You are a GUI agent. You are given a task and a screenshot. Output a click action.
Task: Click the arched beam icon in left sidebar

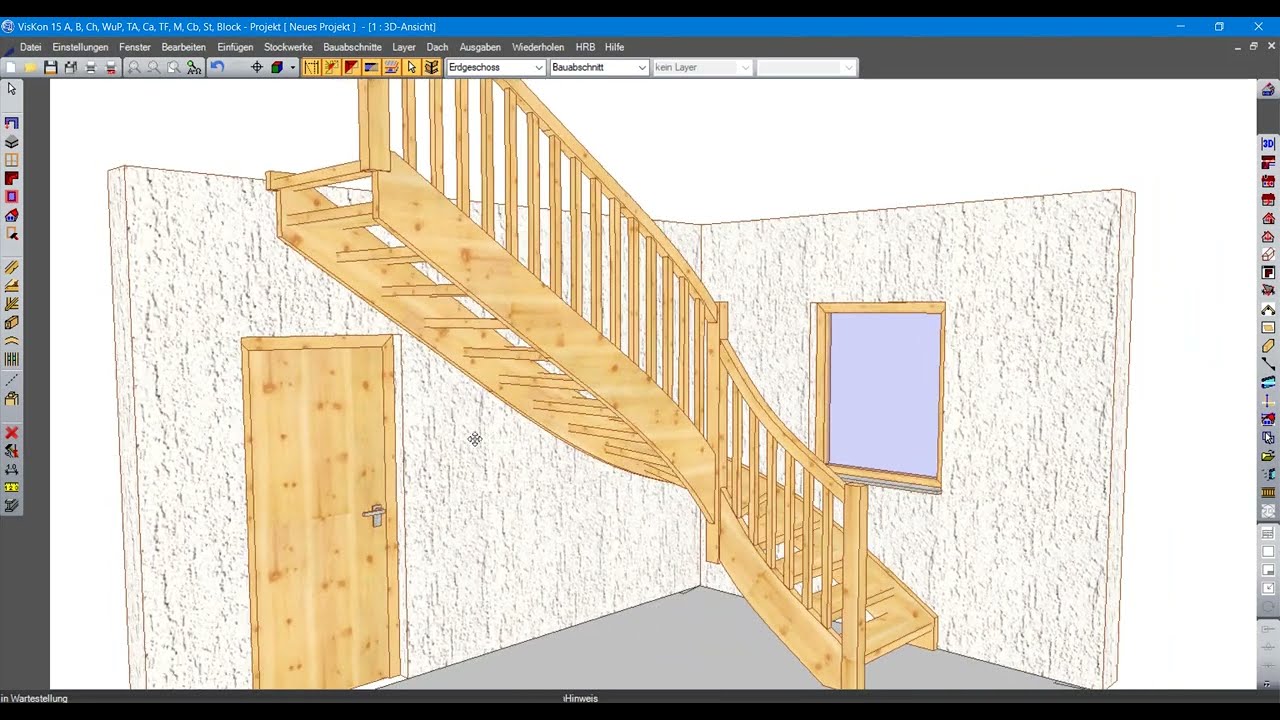[x=12, y=340]
